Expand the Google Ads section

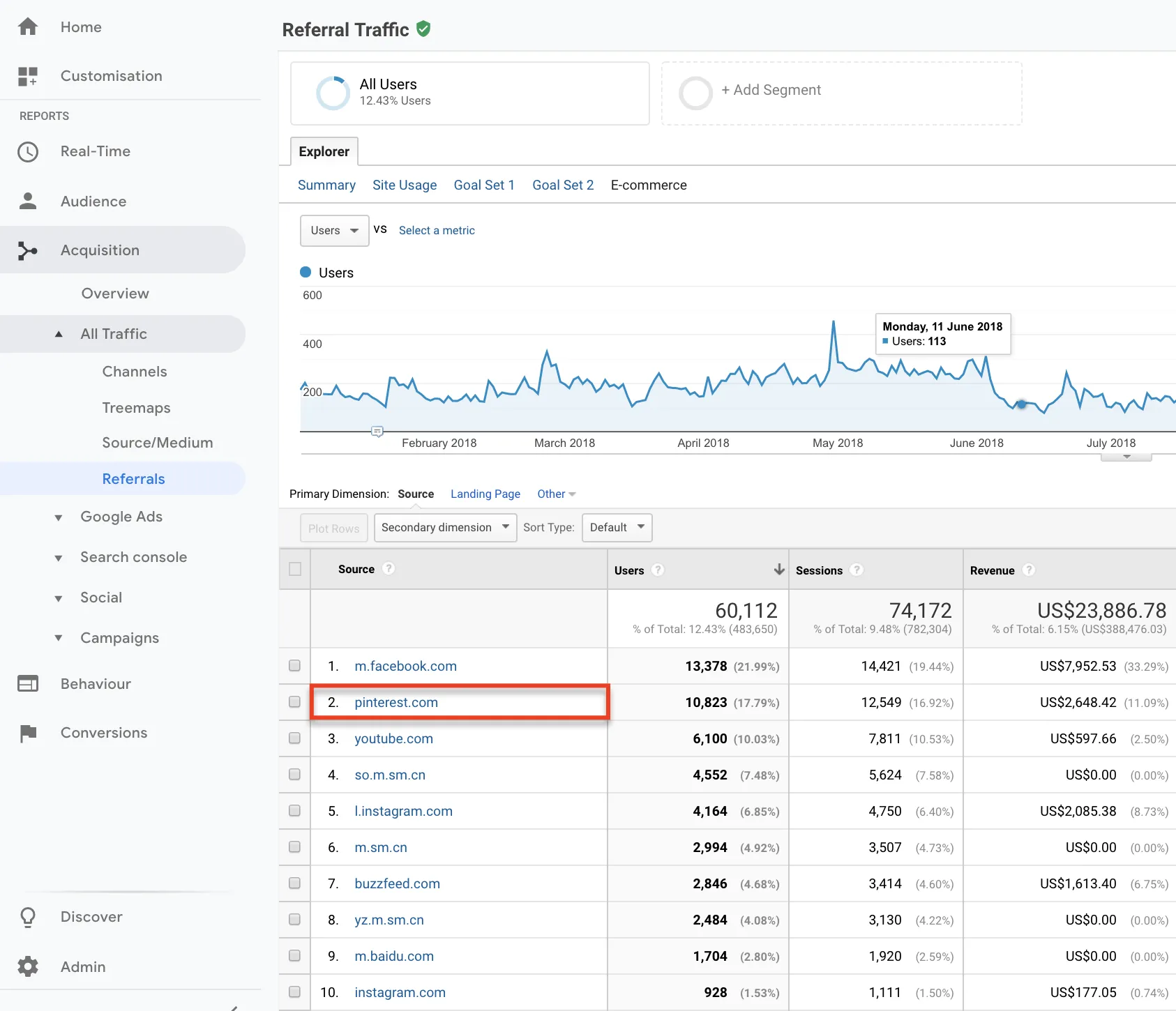point(59,517)
